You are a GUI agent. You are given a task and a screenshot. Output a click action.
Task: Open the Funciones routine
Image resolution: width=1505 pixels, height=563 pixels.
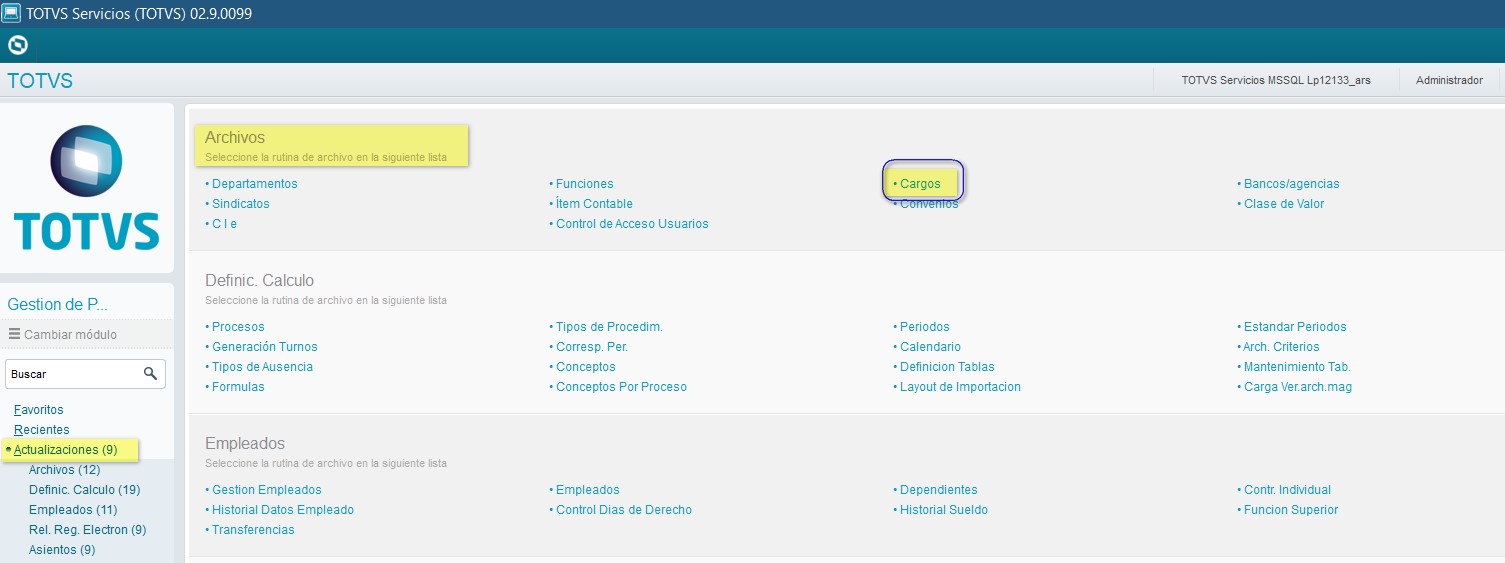584,184
